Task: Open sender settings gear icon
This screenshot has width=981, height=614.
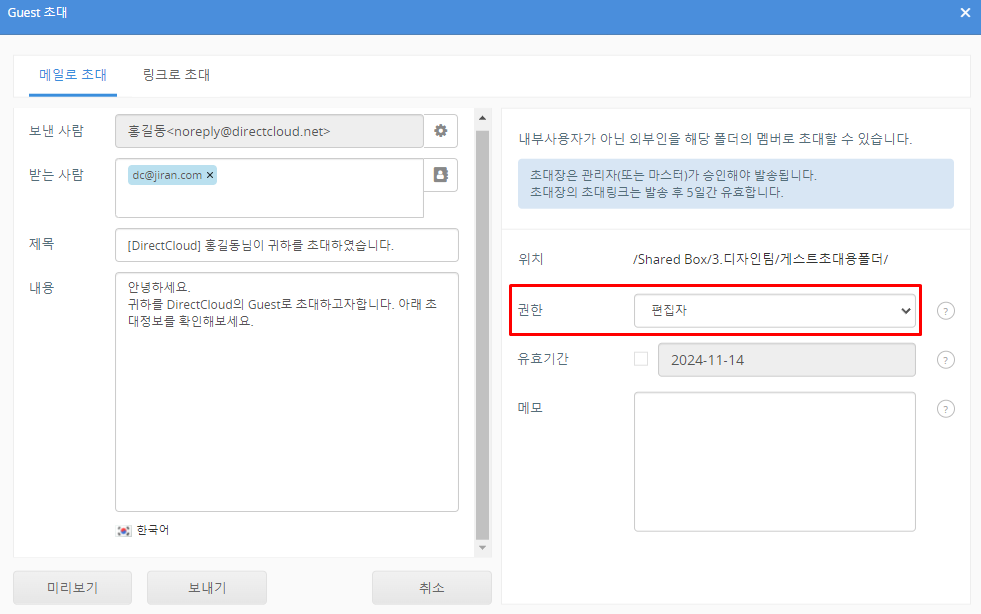Action: [441, 131]
